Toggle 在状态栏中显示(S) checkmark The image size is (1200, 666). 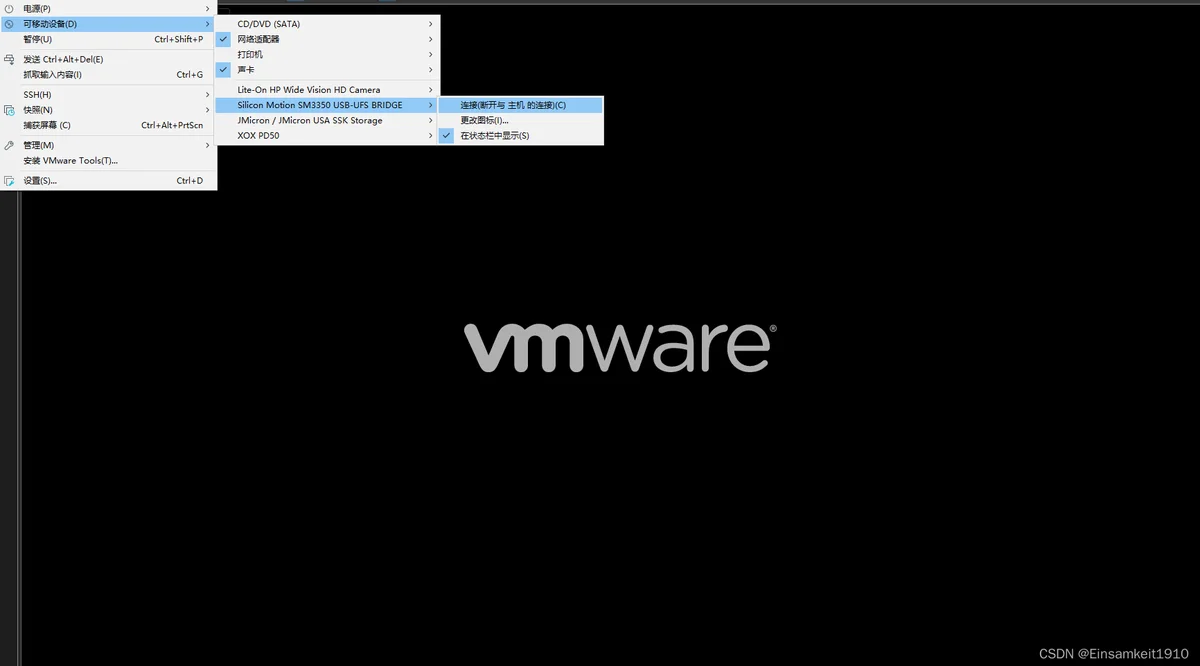click(446, 135)
